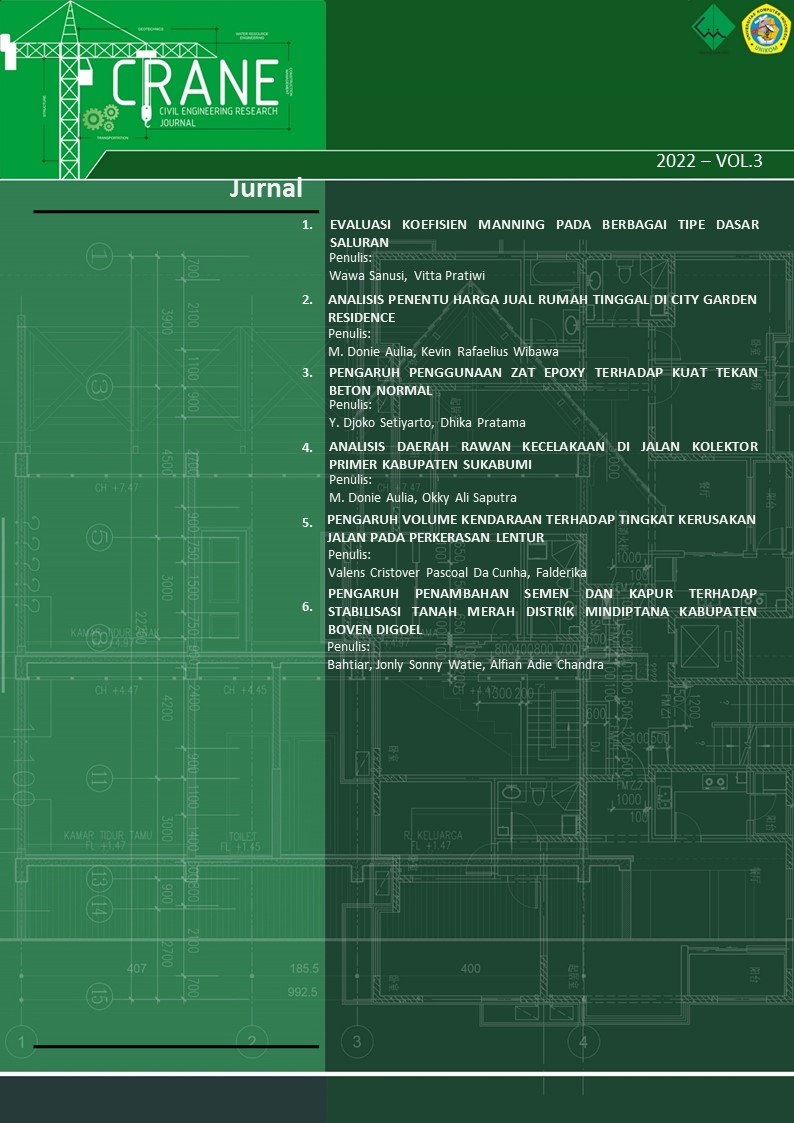
Task: Select title 'PENGARUH VOLUME KENDARAAN TERHADAP TINGKAT KERUSAKAN'
Action: pos(541,519)
